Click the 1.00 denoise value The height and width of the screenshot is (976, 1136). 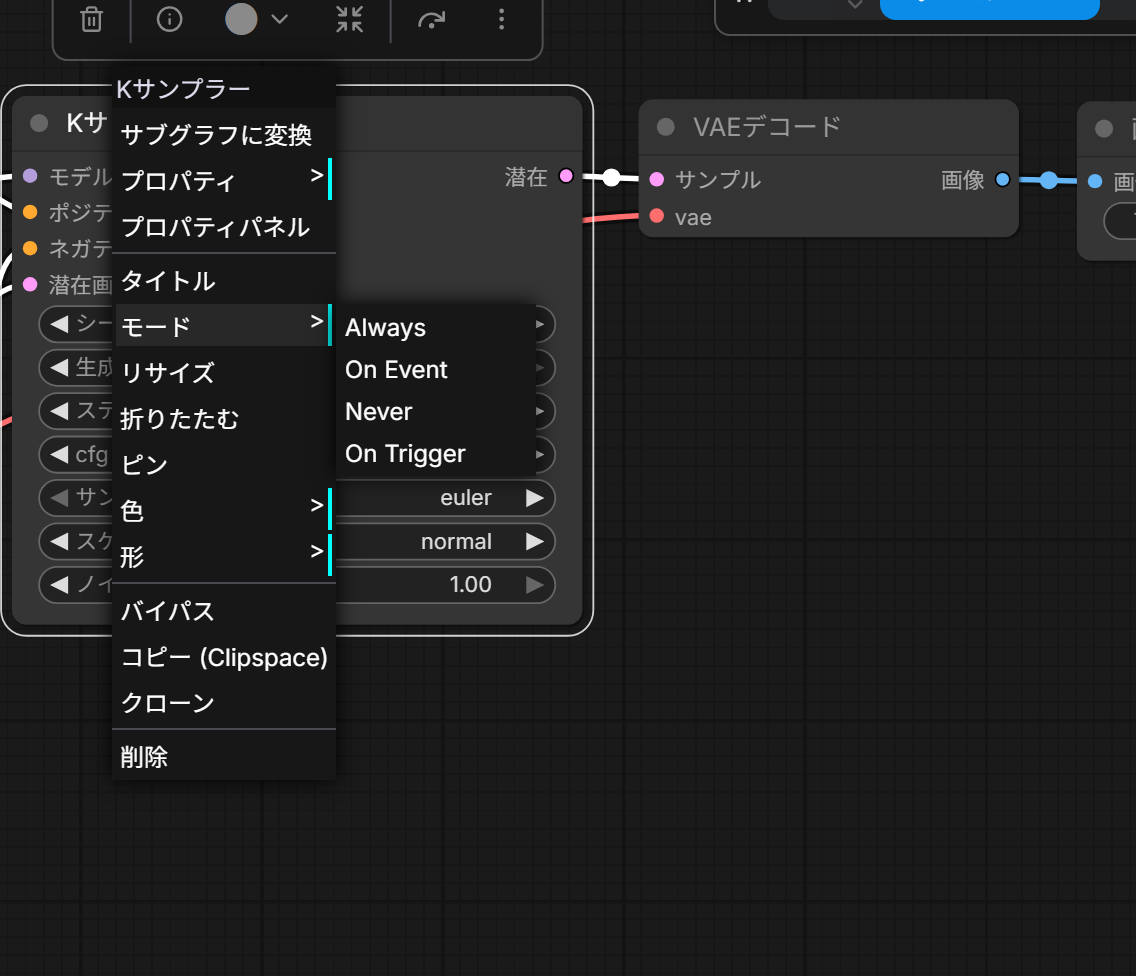(470, 585)
